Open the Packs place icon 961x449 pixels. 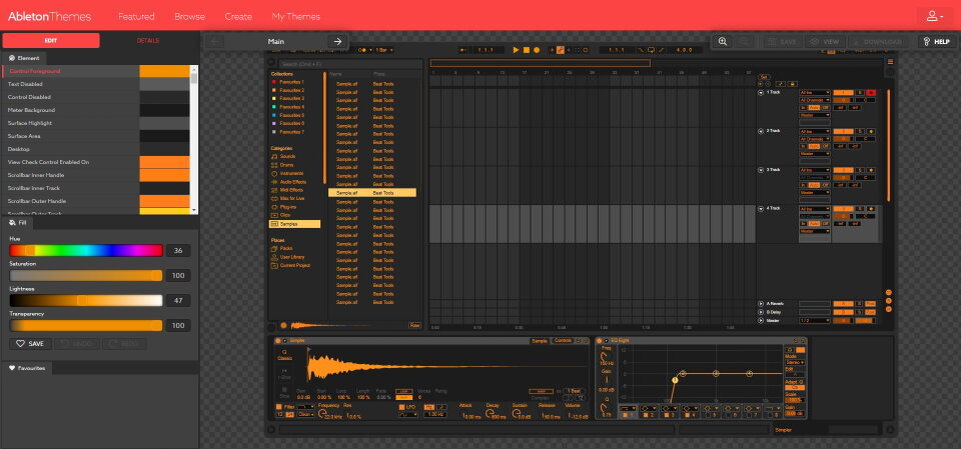pyautogui.click(x=275, y=249)
